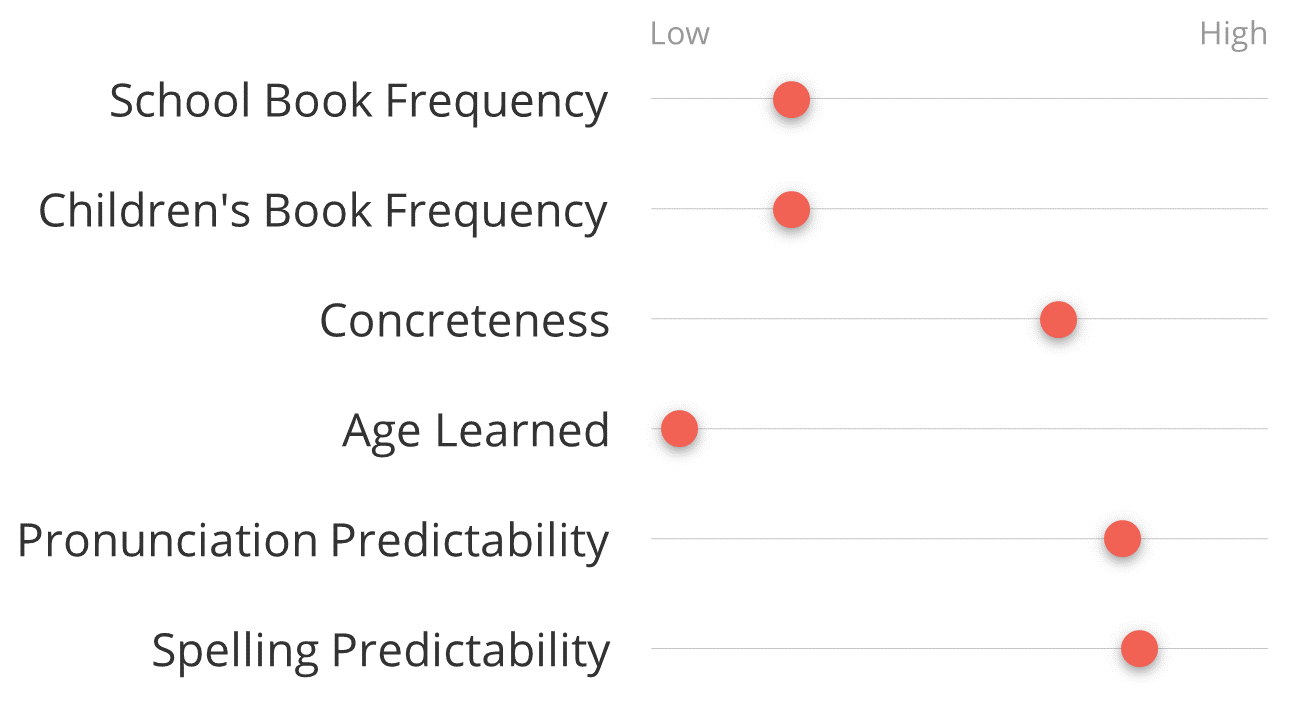Click the High scale heading

pos(1233,35)
